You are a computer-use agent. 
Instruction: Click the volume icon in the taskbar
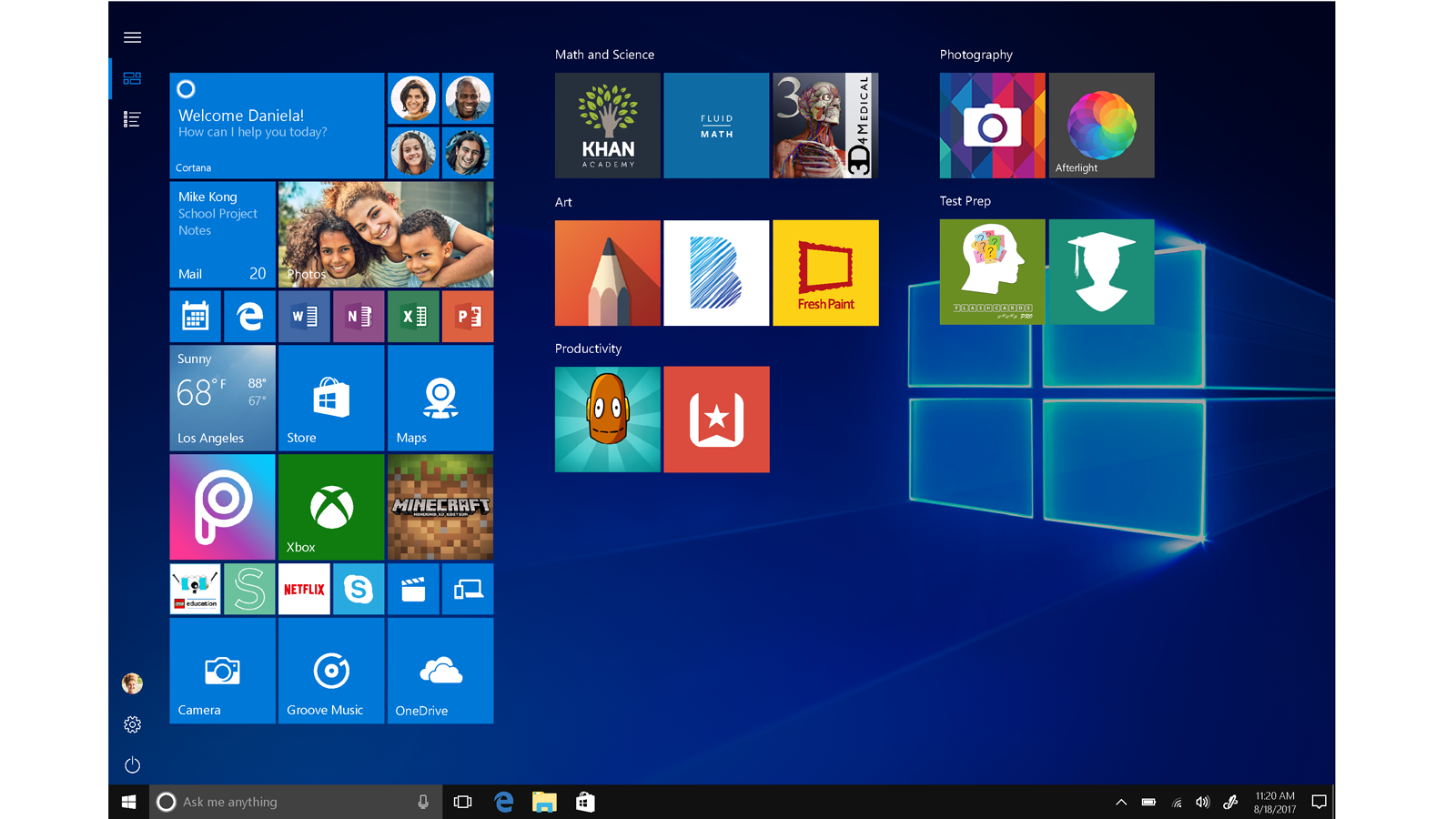point(1202,802)
